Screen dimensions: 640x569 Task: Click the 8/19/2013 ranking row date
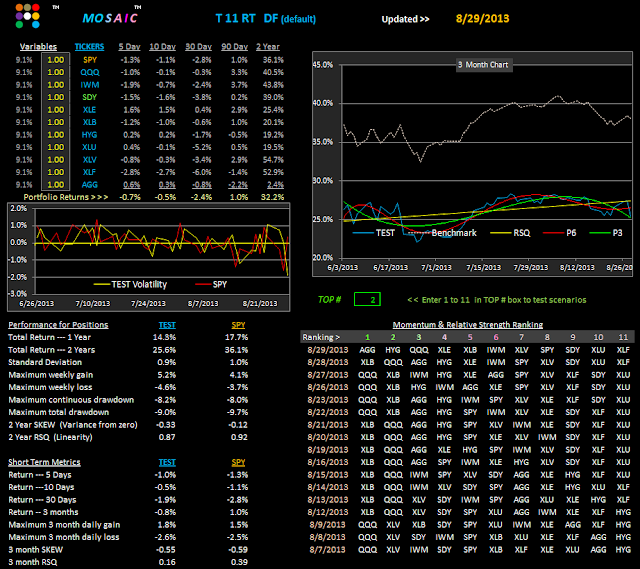[x=328, y=450]
